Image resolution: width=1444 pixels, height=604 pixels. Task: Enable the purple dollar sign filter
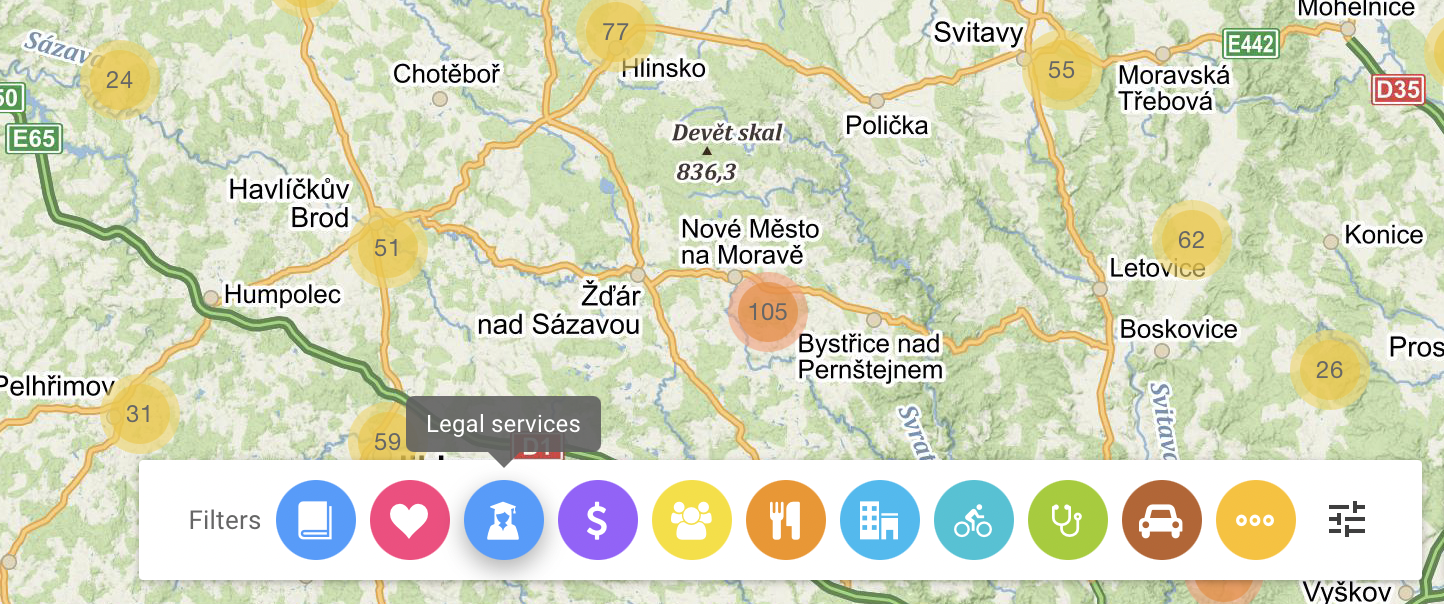[598, 520]
